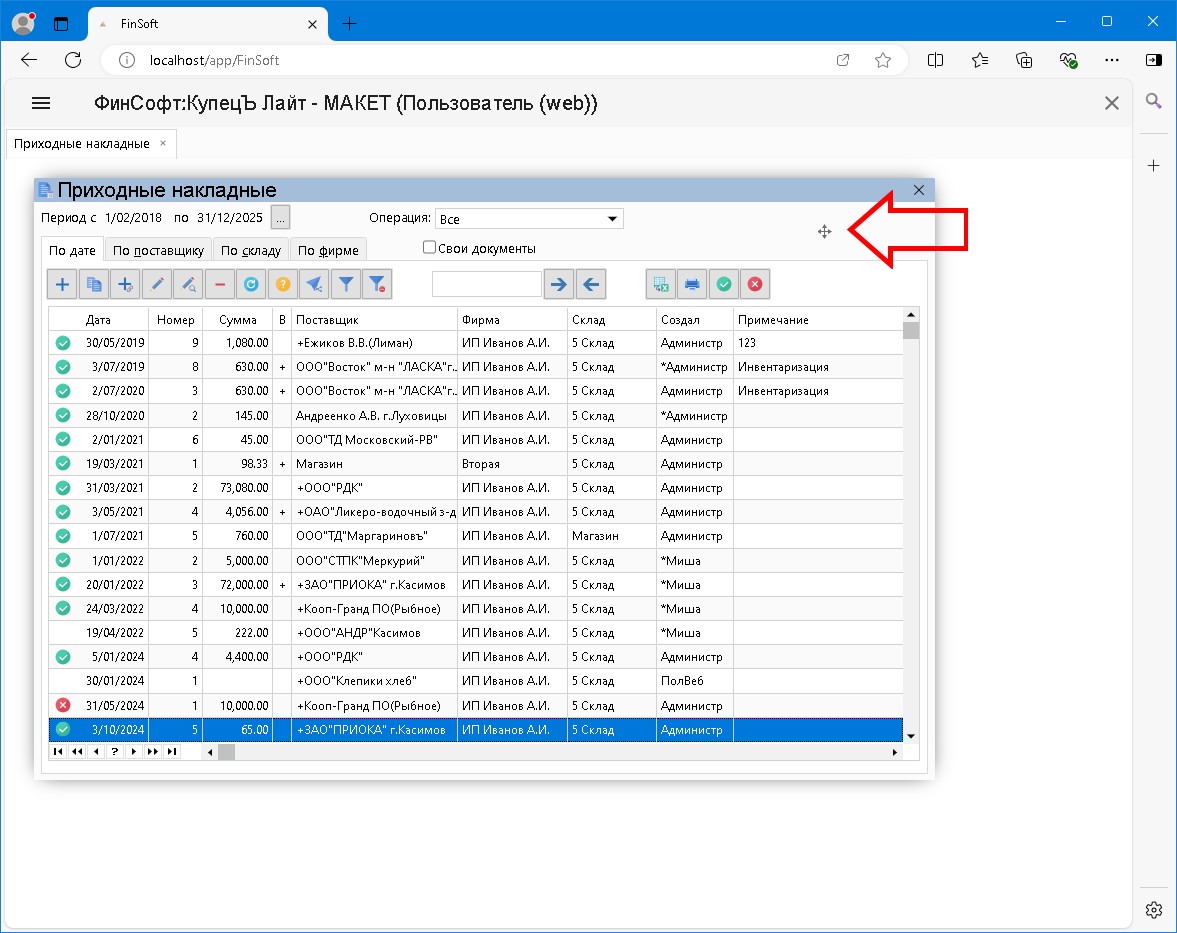1177x933 pixels.
Task: Click the plus icon to add invoice
Action: coord(62,285)
